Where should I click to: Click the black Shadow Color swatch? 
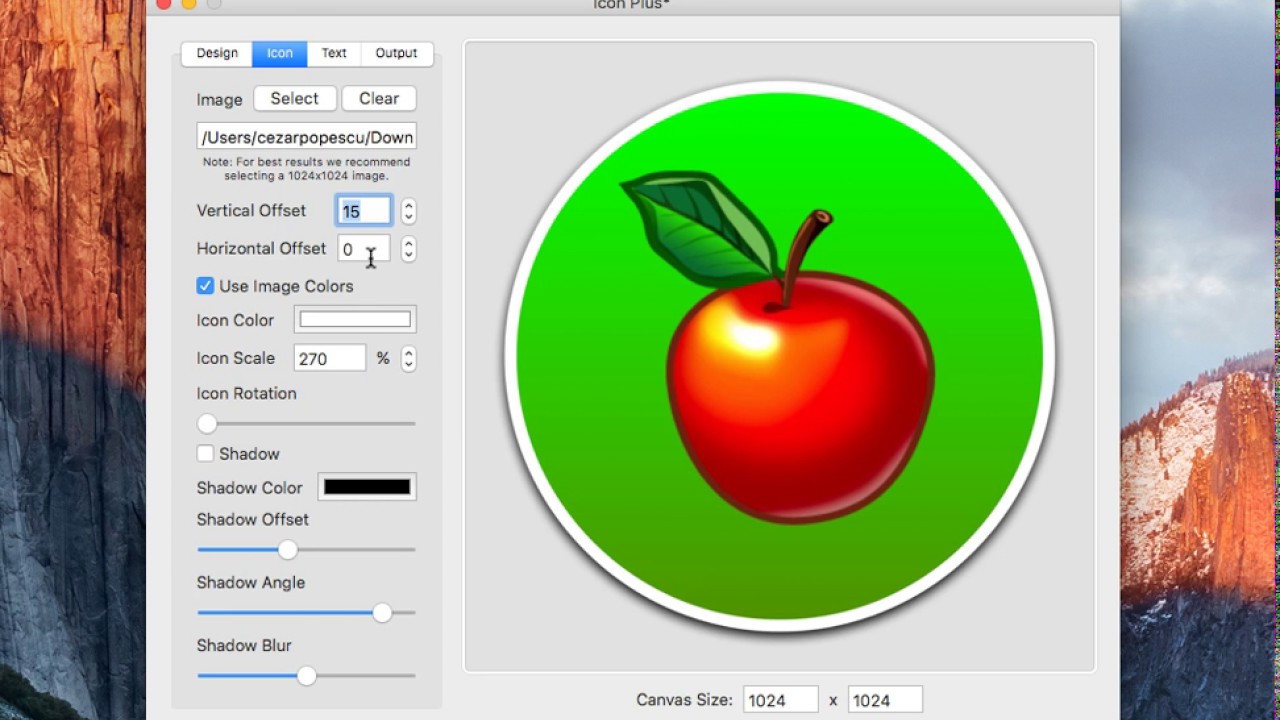pyautogui.click(x=366, y=487)
